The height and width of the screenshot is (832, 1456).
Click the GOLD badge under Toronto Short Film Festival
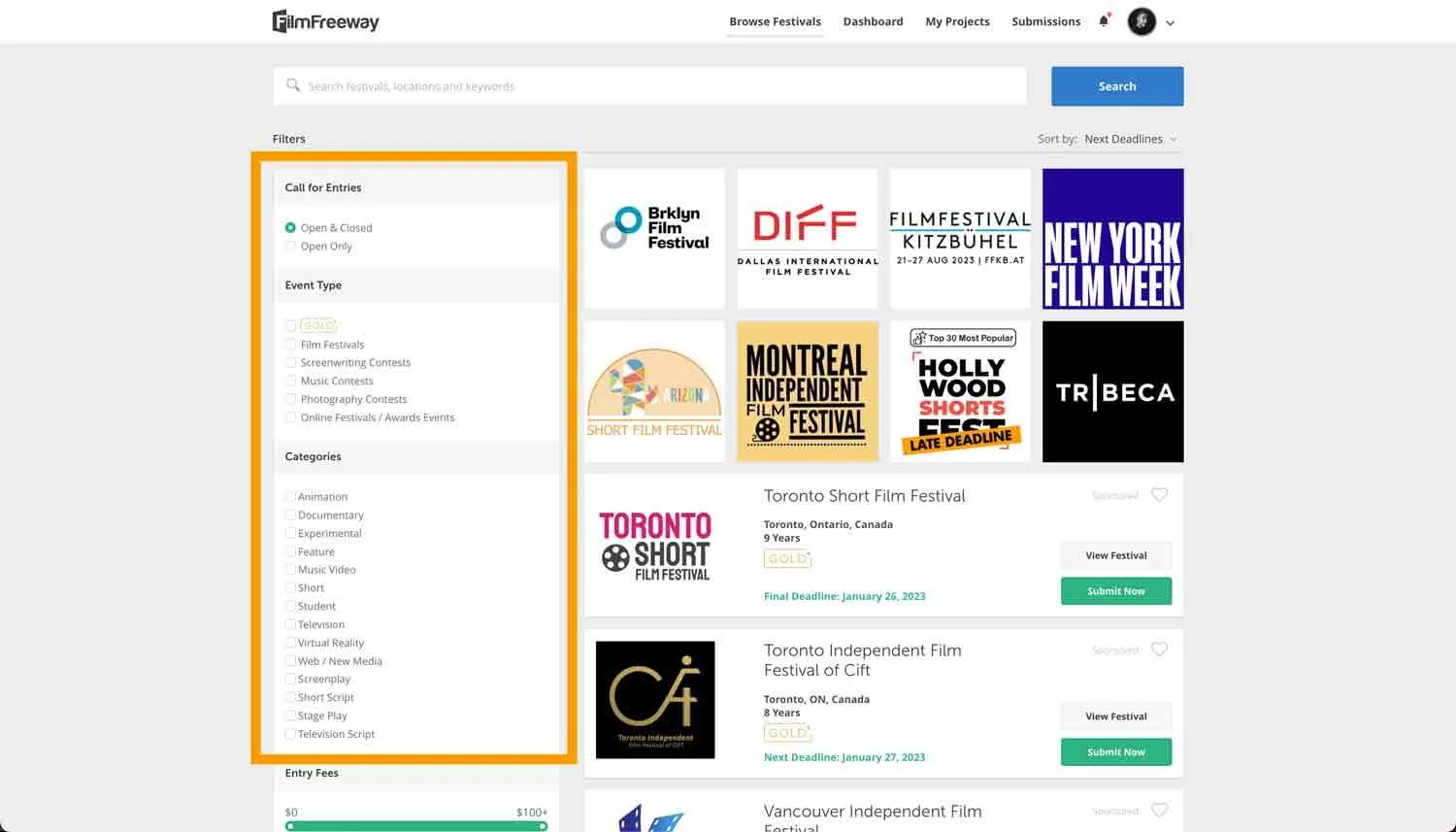pyautogui.click(x=787, y=558)
